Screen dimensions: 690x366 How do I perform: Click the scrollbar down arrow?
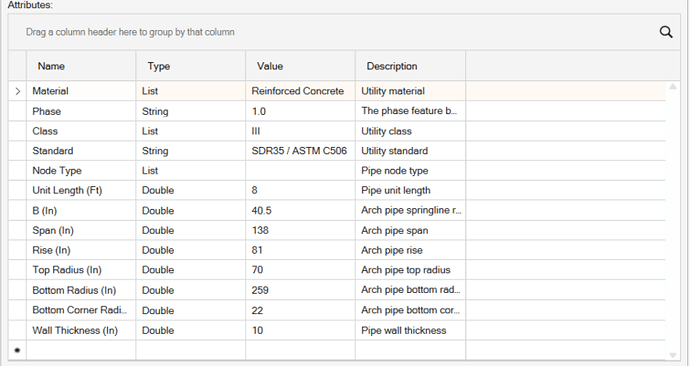(673, 355)
